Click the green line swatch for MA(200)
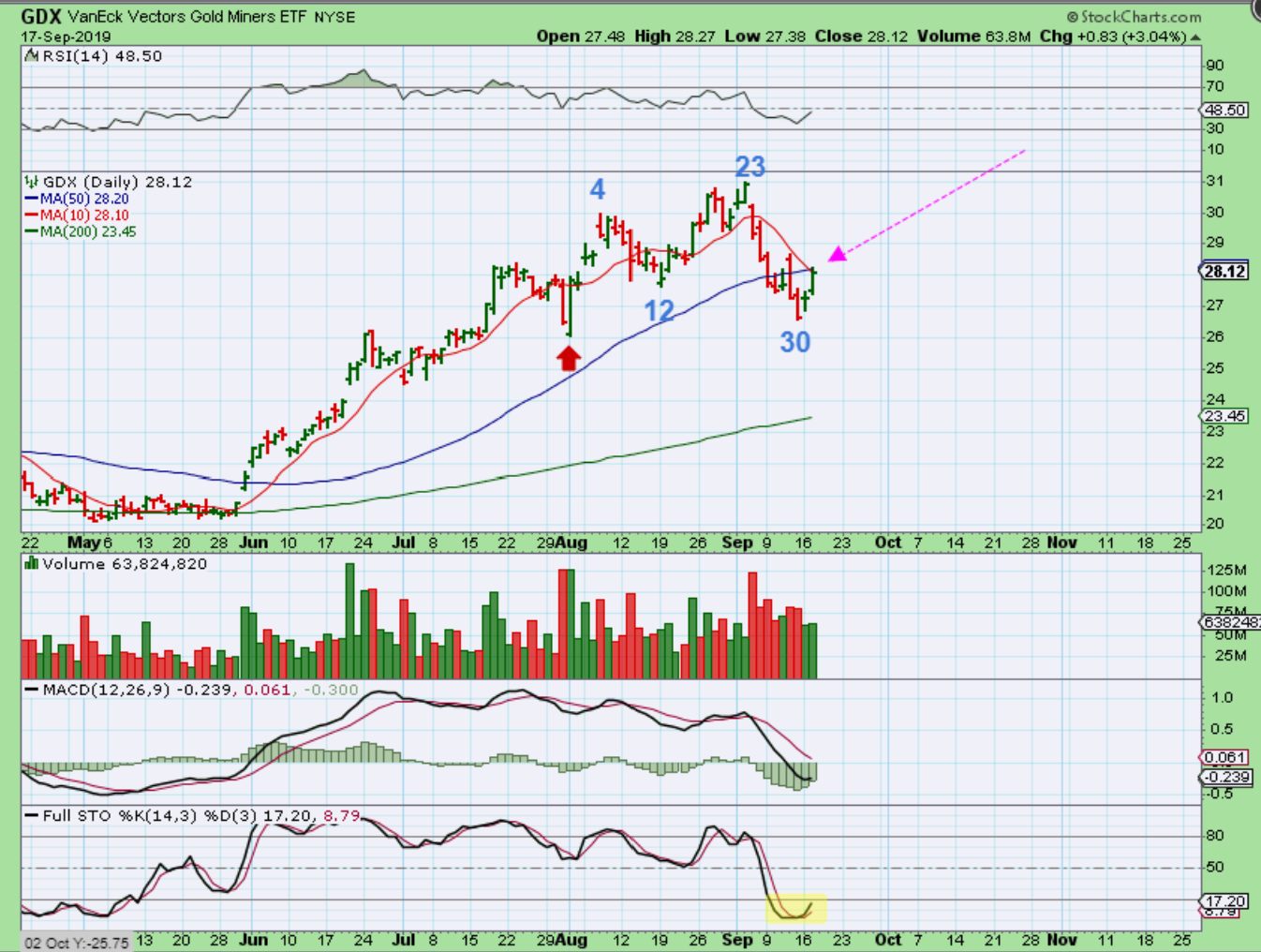Image resolution: width=1261 pixels, height=952 pixels. [31, 232]
